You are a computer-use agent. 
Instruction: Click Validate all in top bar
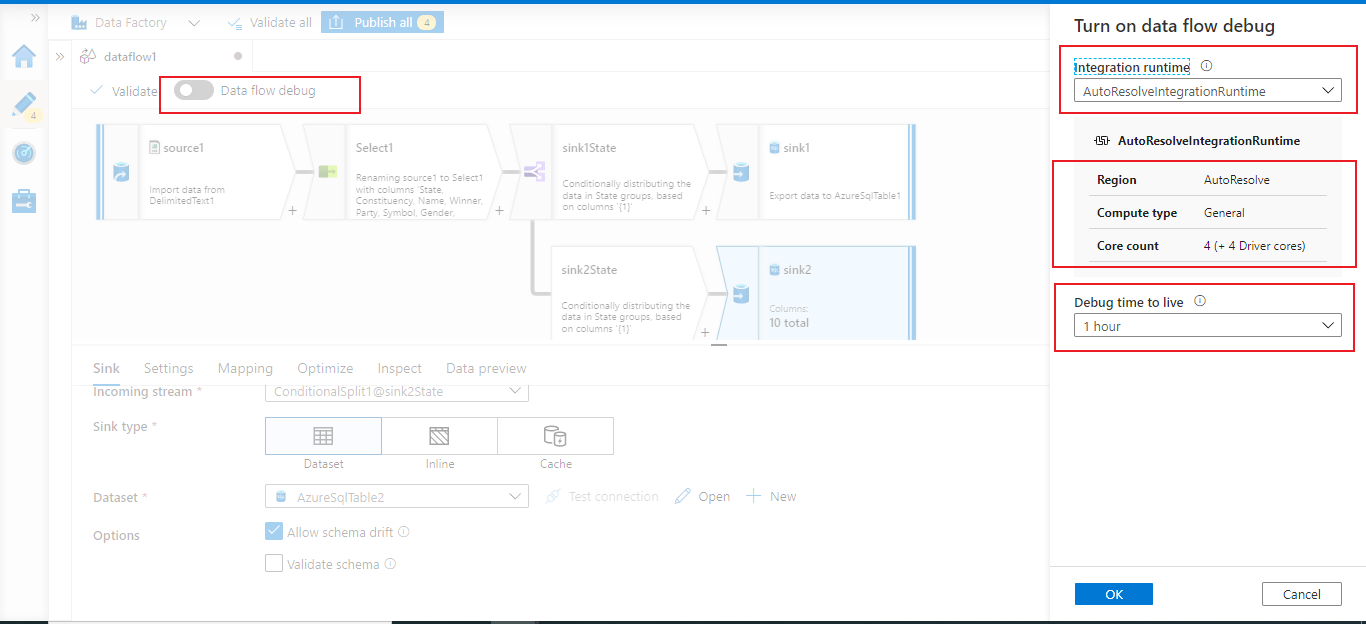[270, 22]
